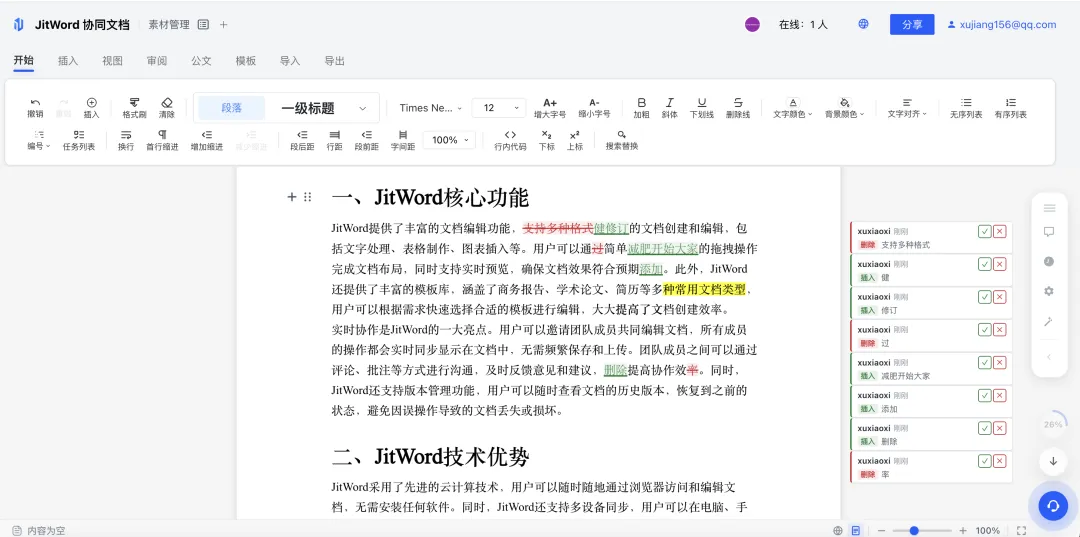Image resolution: width=1080 pixels, height=537 pixels.
Task: Reject the deletion of 率
Action: pos(999,461)
